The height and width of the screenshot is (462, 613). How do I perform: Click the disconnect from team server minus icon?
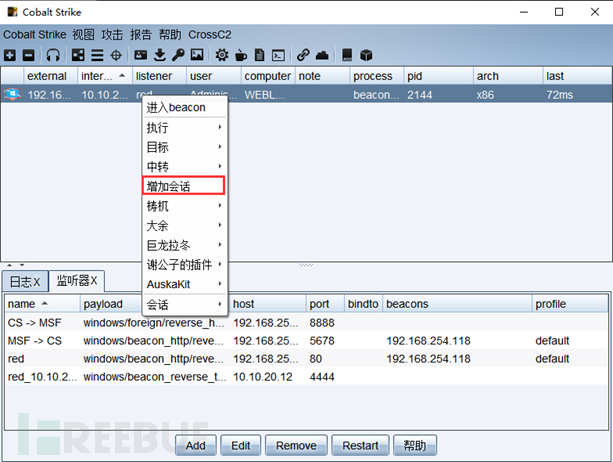(x=28, y=55)
